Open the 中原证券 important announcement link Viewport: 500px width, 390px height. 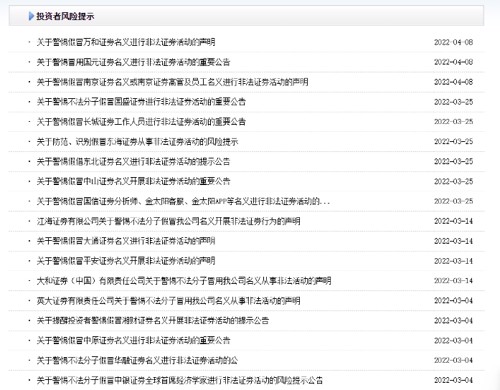click(x=133, y=341)
